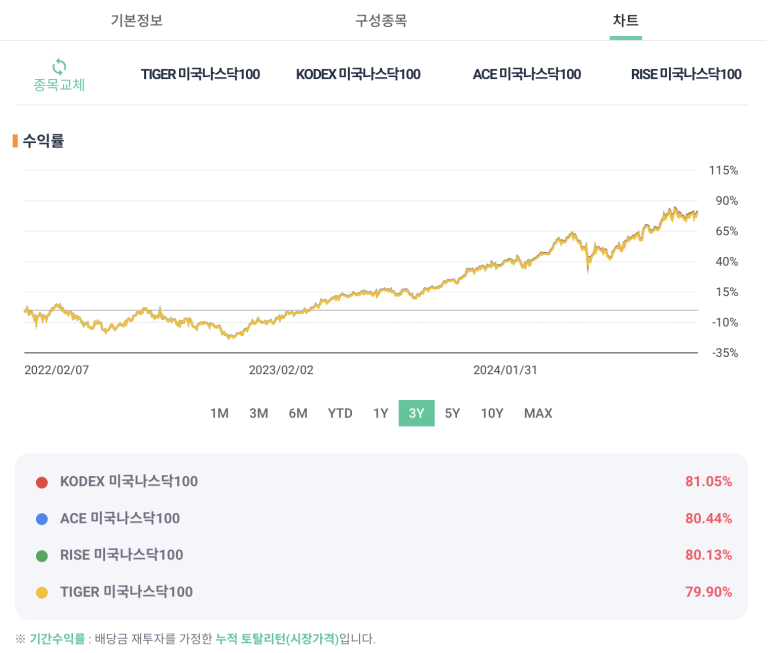Select the 차트 tab
This screenshot has height=653, width=773.
tap(626, 20)
